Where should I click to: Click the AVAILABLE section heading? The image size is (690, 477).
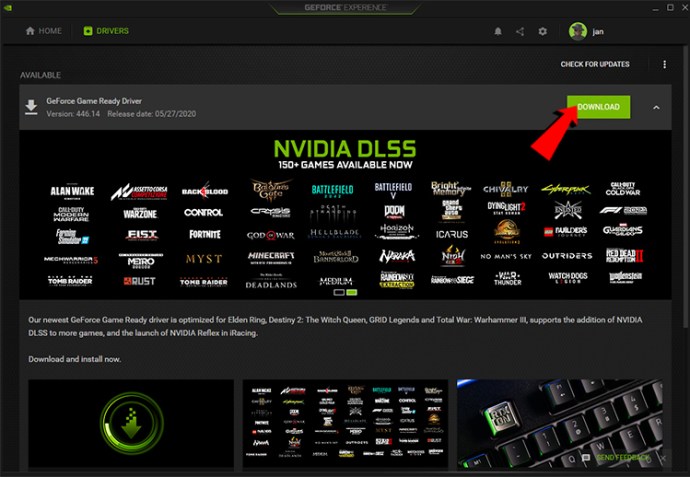point(40,75)
